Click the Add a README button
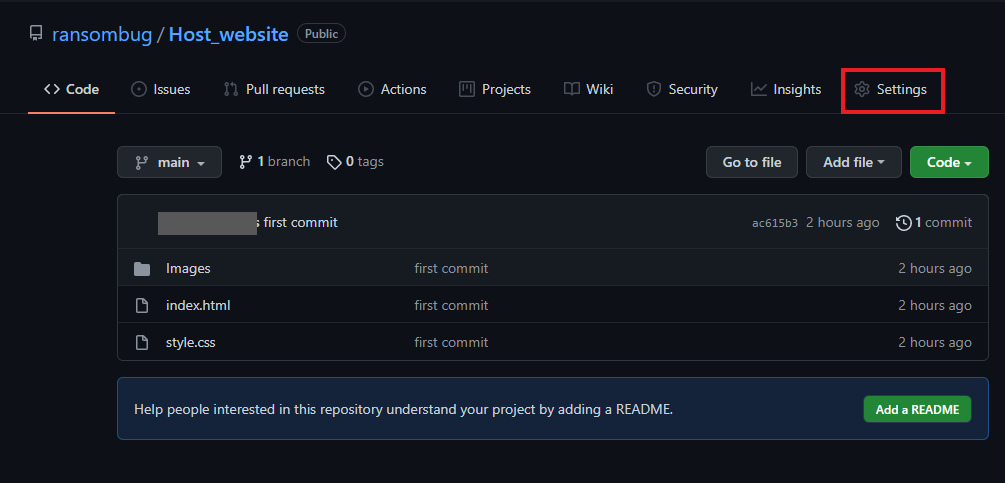 pos(917,409)
